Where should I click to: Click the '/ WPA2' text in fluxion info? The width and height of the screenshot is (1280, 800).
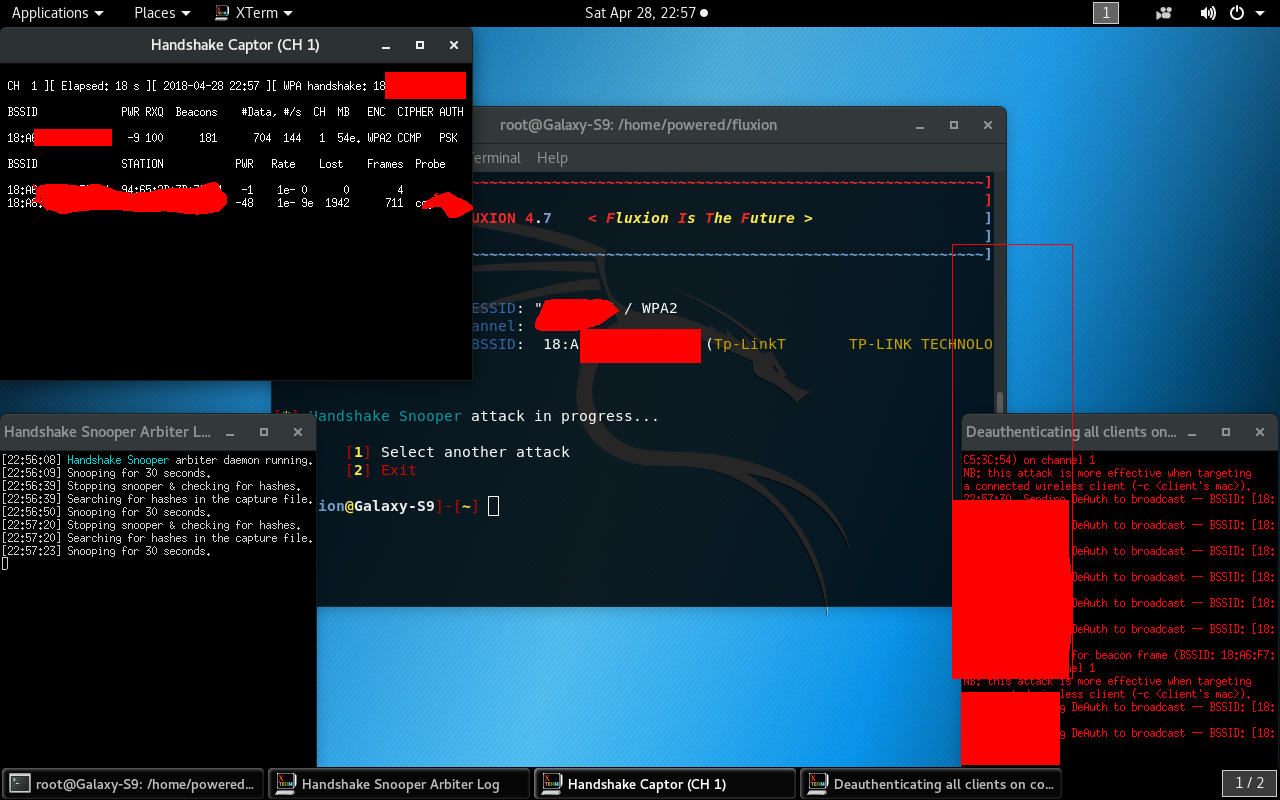(x=651, y=308)
